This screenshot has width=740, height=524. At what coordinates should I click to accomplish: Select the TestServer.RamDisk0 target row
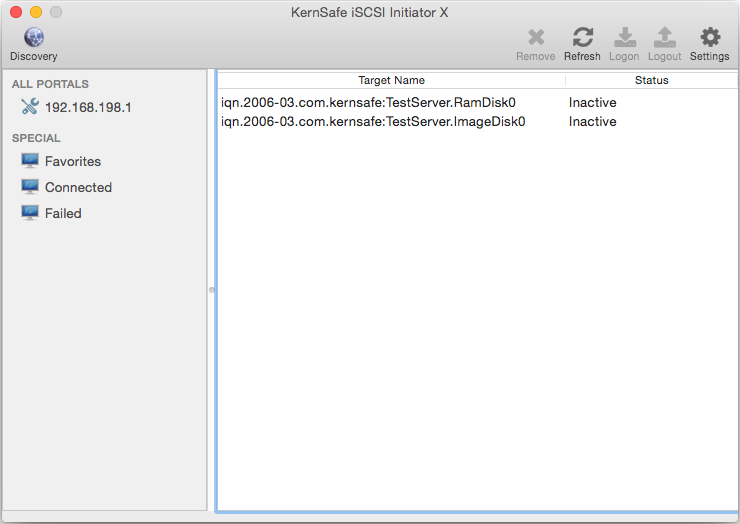pos(477,102)
